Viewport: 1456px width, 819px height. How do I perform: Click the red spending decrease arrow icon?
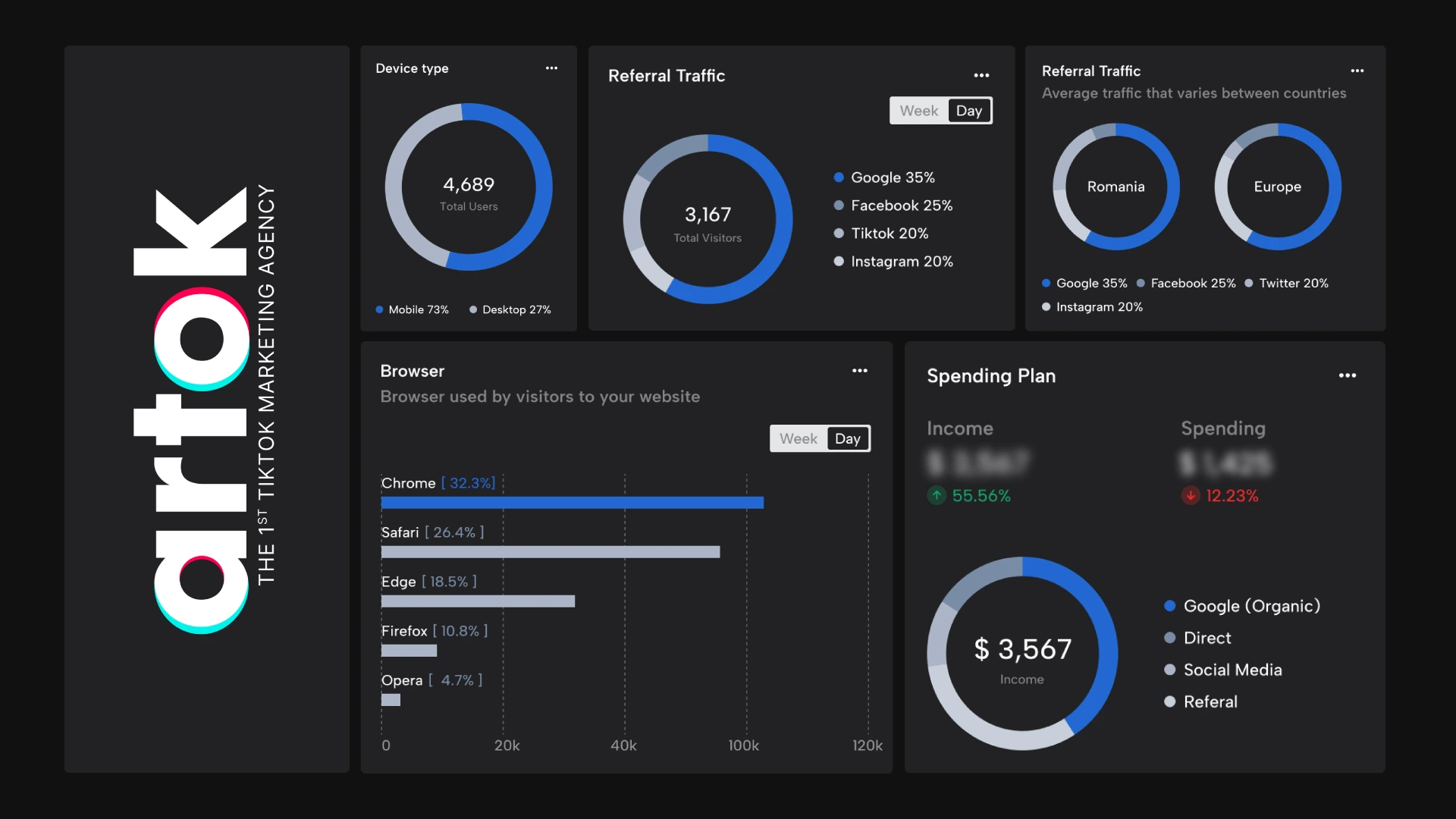1191,496
